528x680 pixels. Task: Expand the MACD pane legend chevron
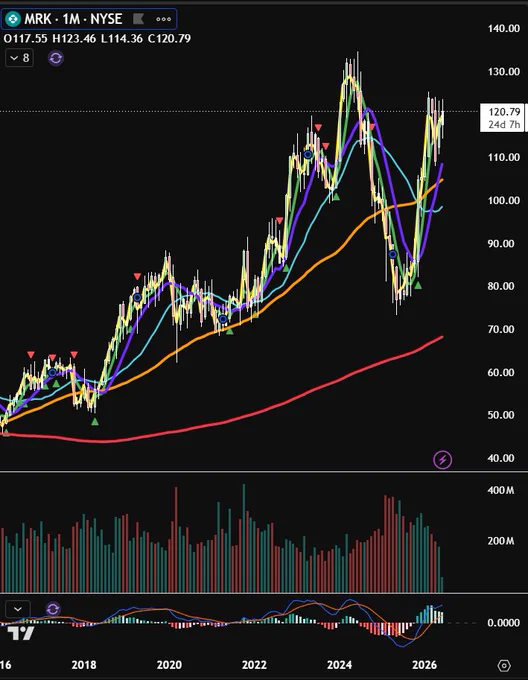(x=18, y=609)
